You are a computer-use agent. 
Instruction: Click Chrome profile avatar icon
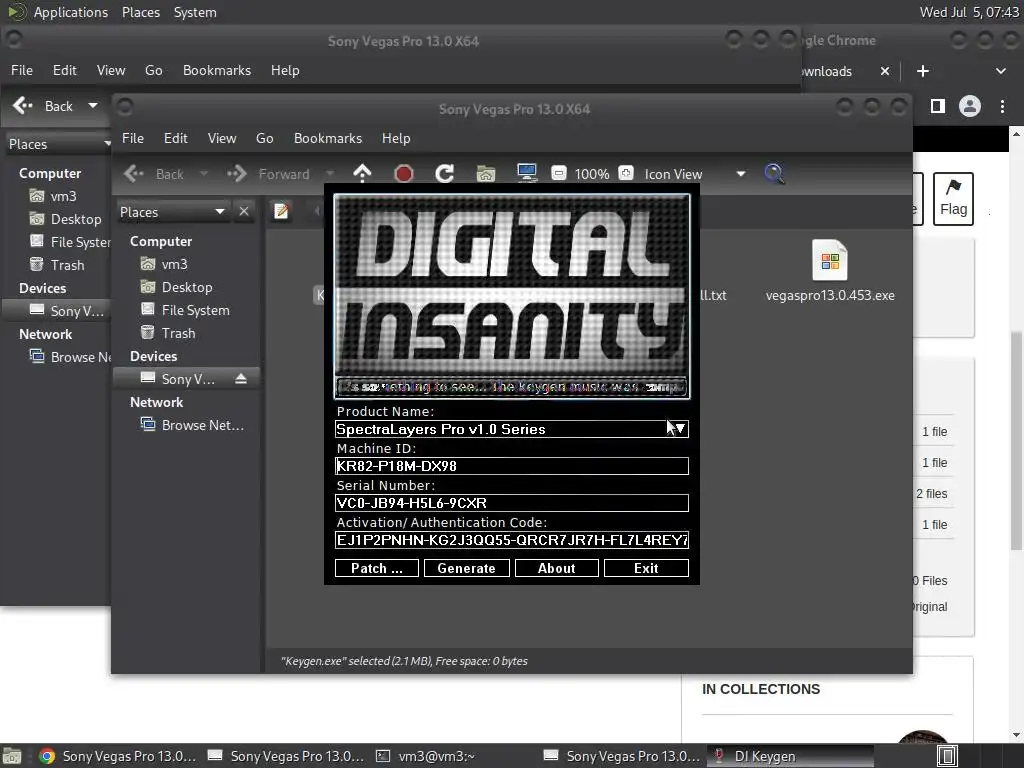(x=970, y=106)
